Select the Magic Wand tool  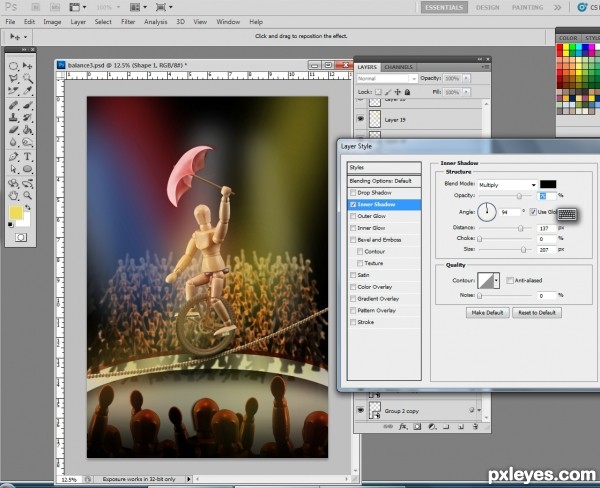click(x=28, y=78)
